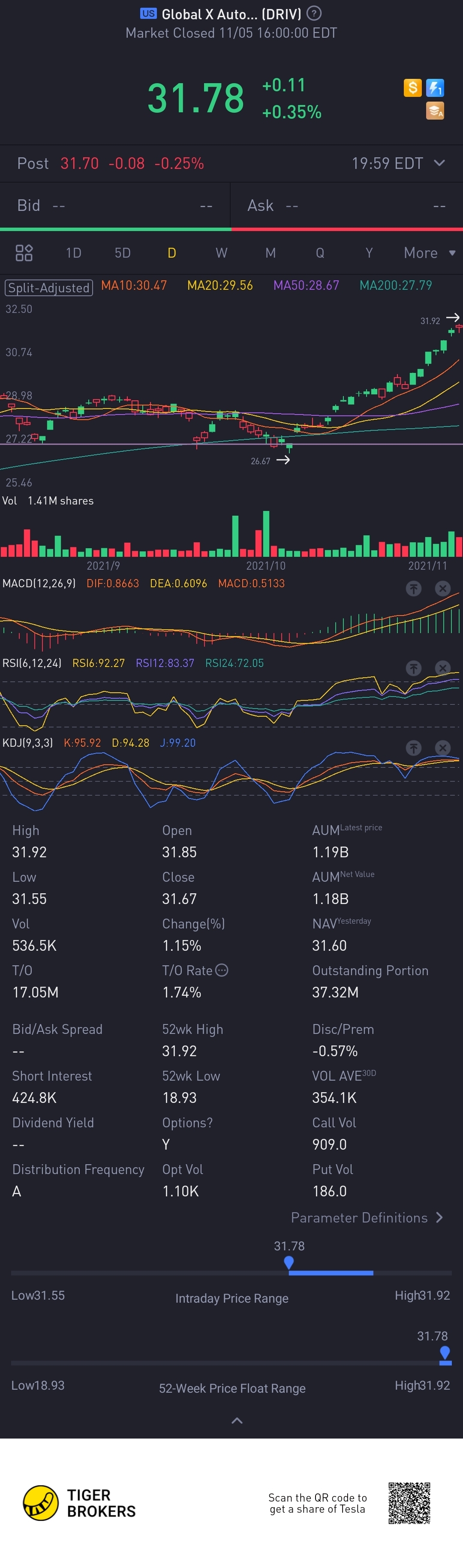Open the chart layout grid icon
Viewport: 463px width, 1568px height.
pyautogui.click(x=24, y=252)
